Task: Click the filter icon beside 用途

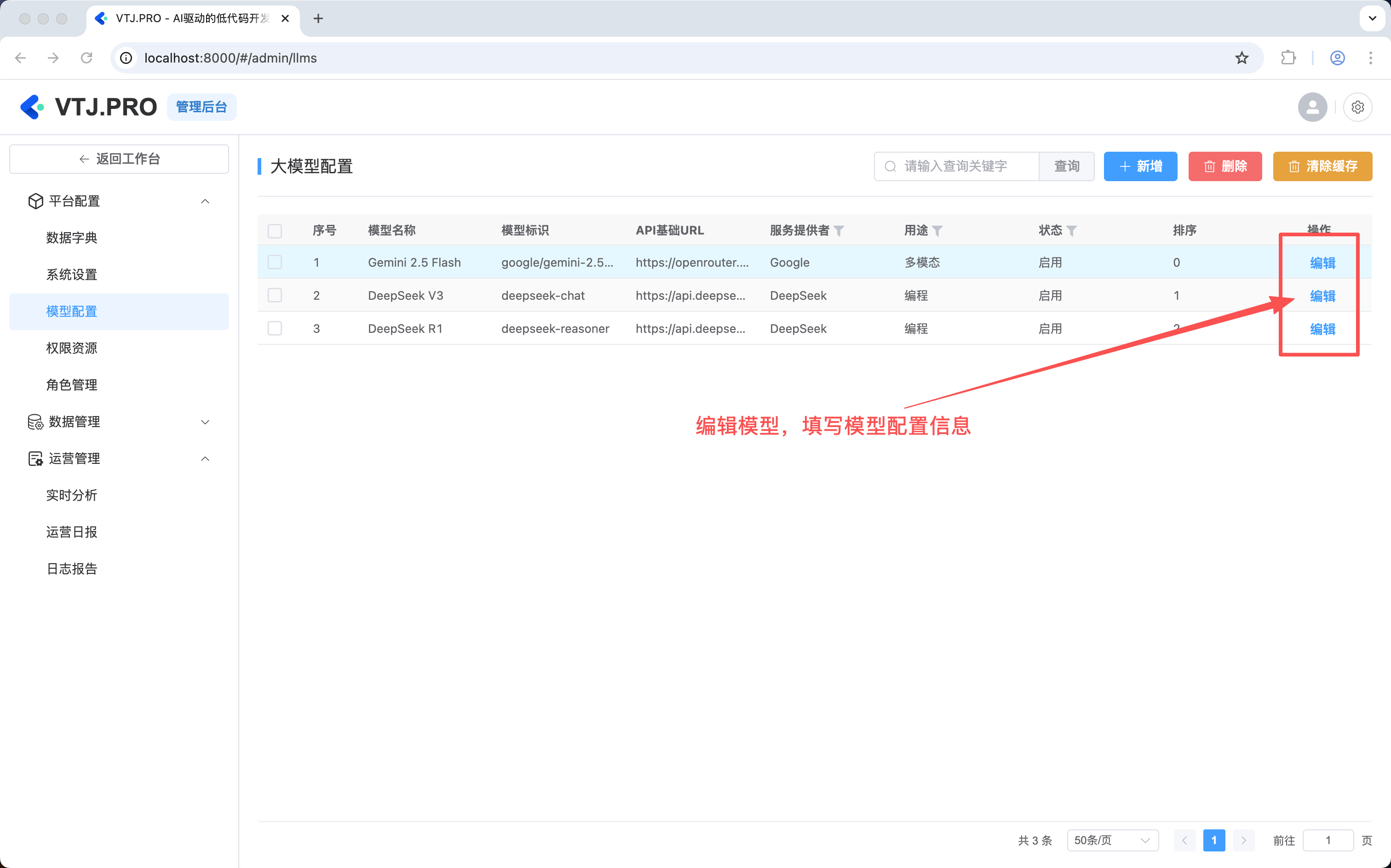Action: point(937,231)
